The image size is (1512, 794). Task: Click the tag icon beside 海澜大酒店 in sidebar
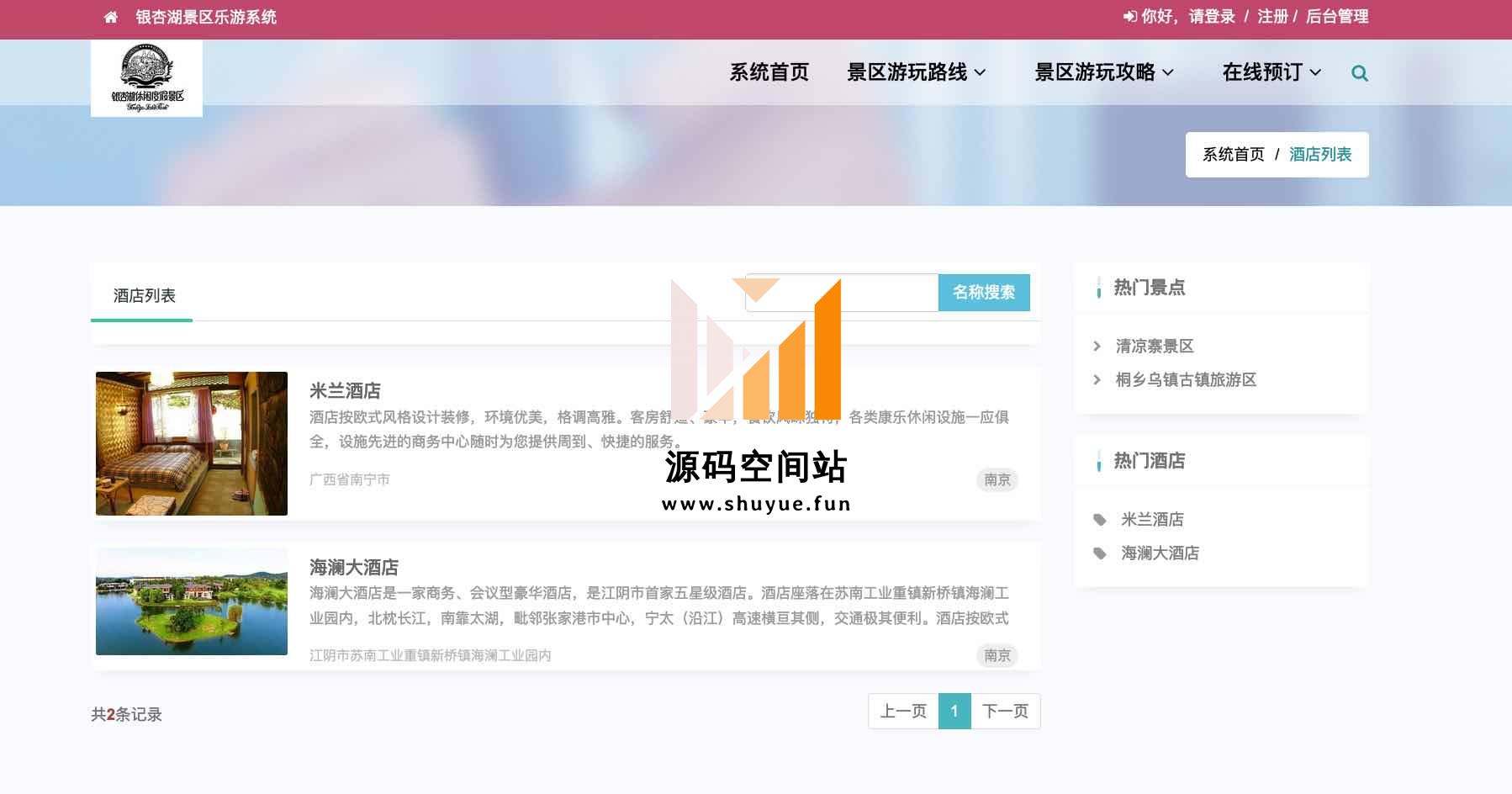(1099, 553)
